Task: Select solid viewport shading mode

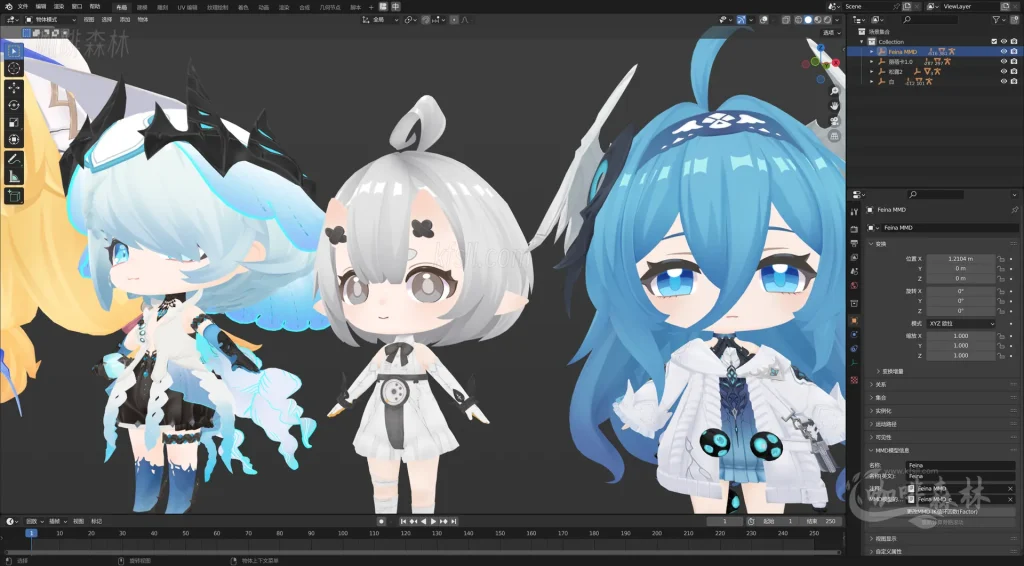Action: (808, 20)
